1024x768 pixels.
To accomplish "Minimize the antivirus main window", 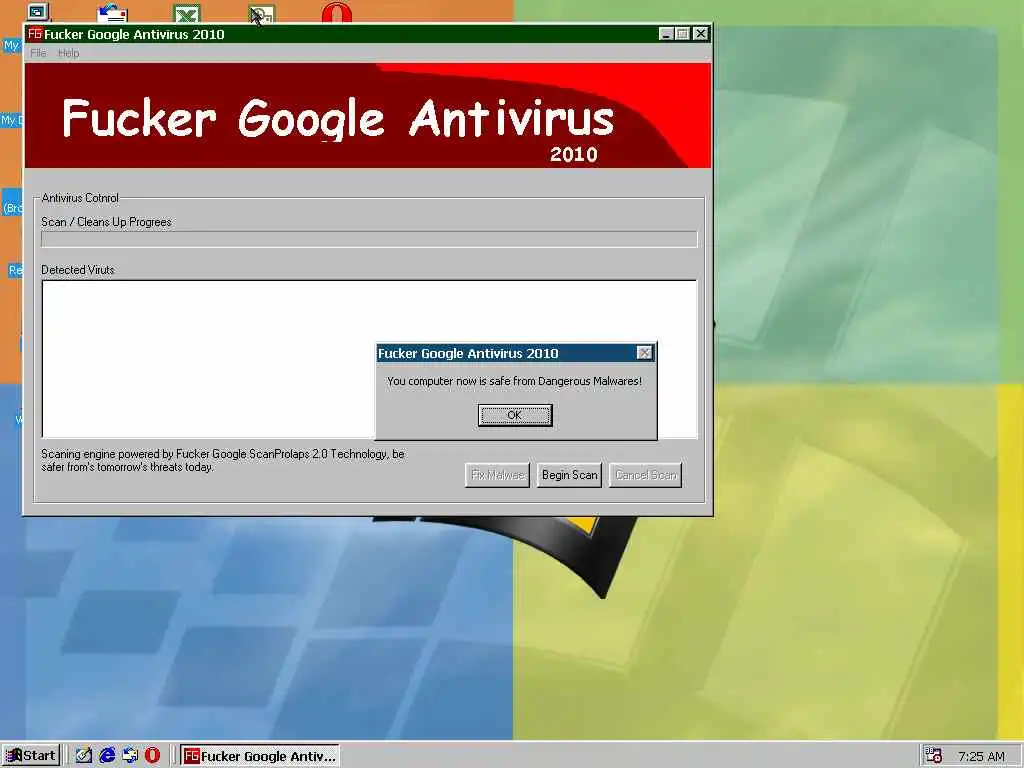I will click(x=665, y=34).
